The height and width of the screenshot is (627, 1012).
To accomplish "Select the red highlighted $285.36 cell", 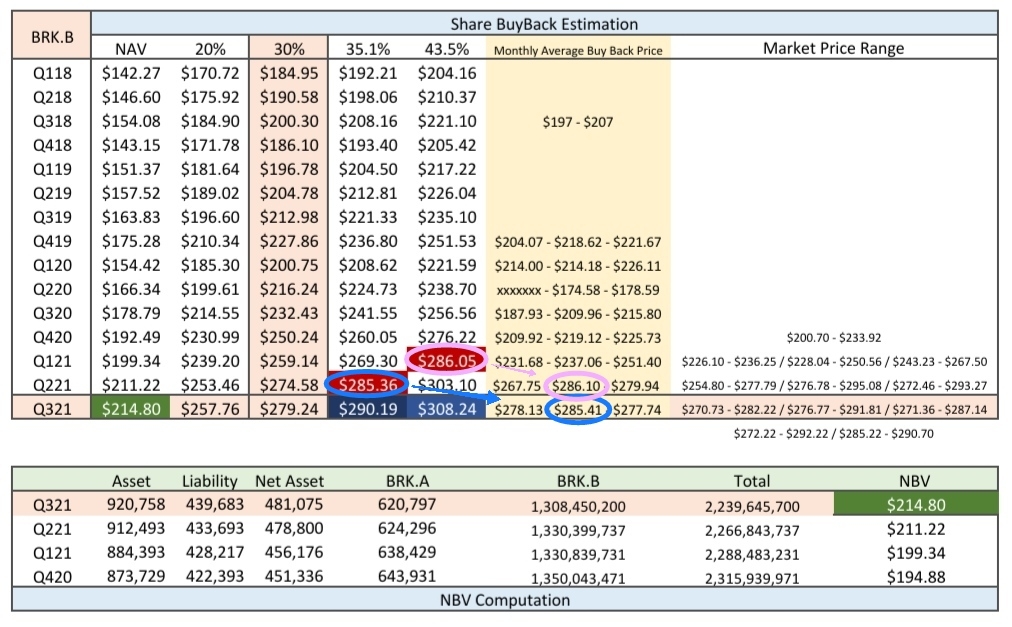I will [368, 385].
